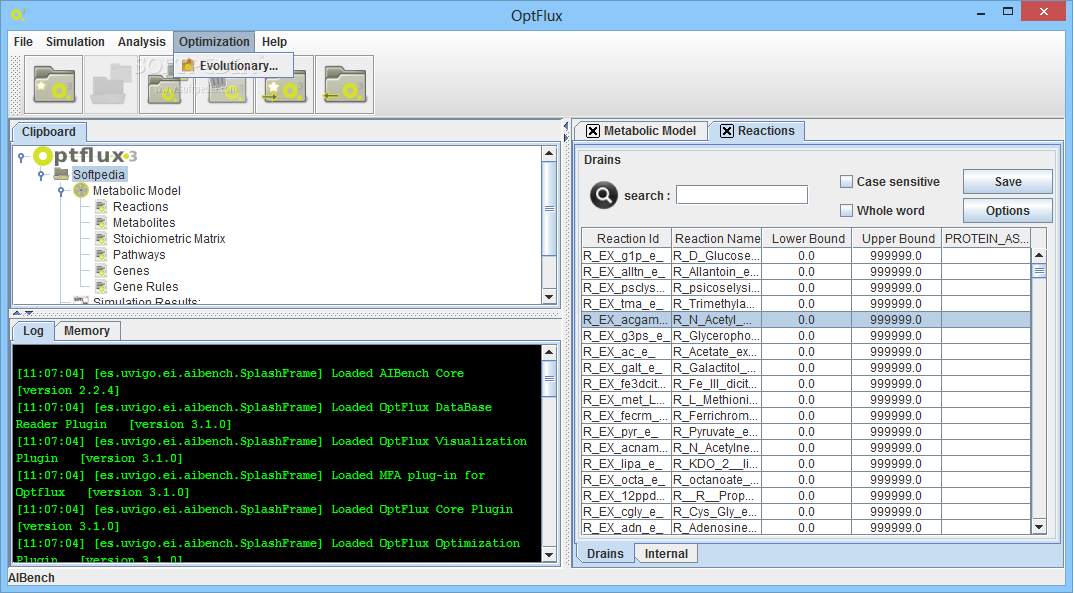Click the clipboard tree scrollbar down arrow
This screenshot has height=593, width=1073.
coord(549,297)
